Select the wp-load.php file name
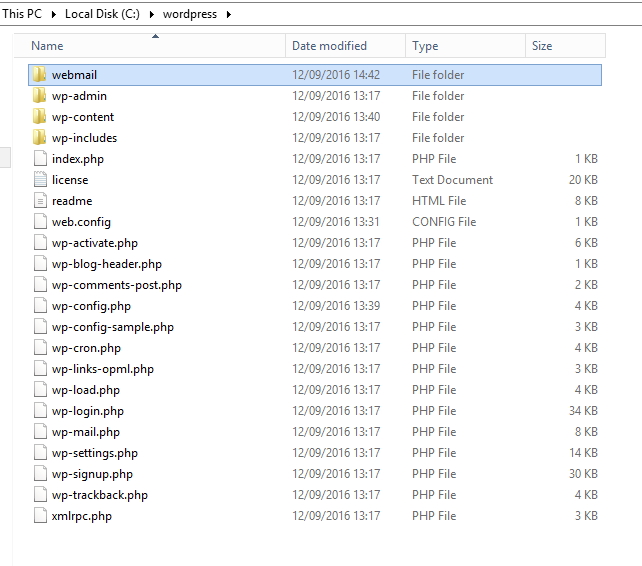 pos(86,390)
